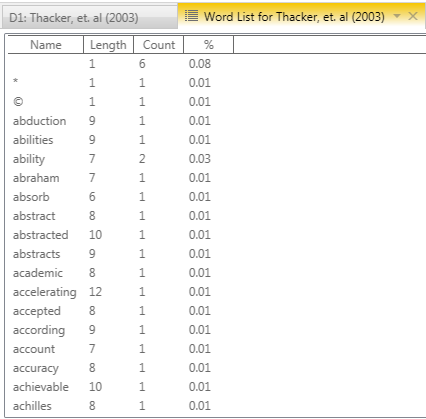Click the 'academic' word entry

pos(38,273)
